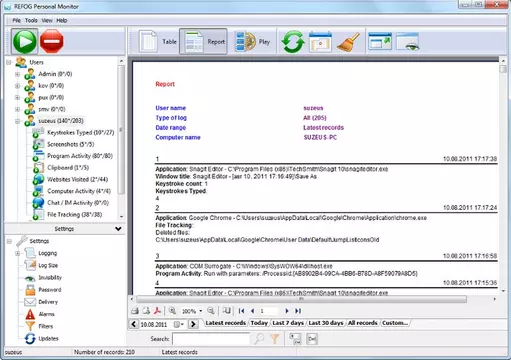Go to the previous date
Viewport: 511px width, 360px height.
pyautogui.click(x=134, y=324)
